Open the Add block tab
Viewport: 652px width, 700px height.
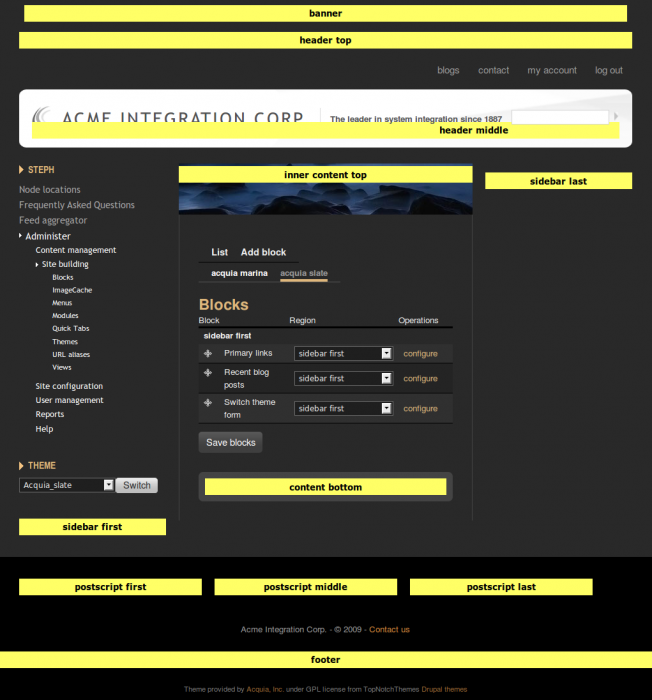(263, 252)
